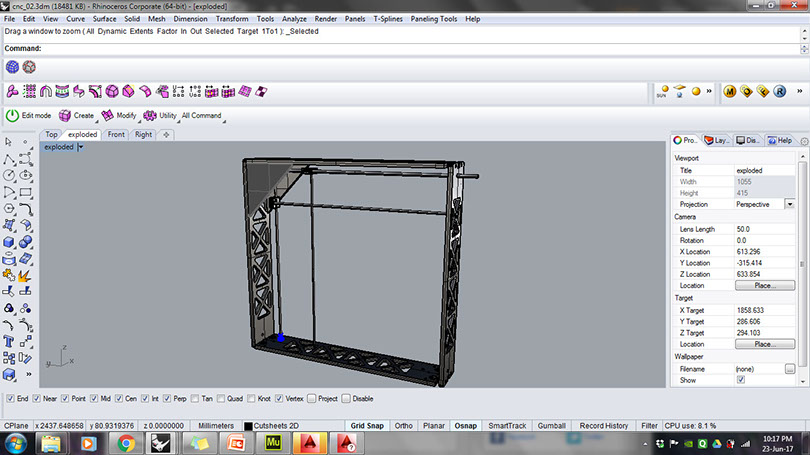Uncheck the Wallpaper Show checkbox
The width and height of the screenshot is (810, 455).
coord(741,380)
